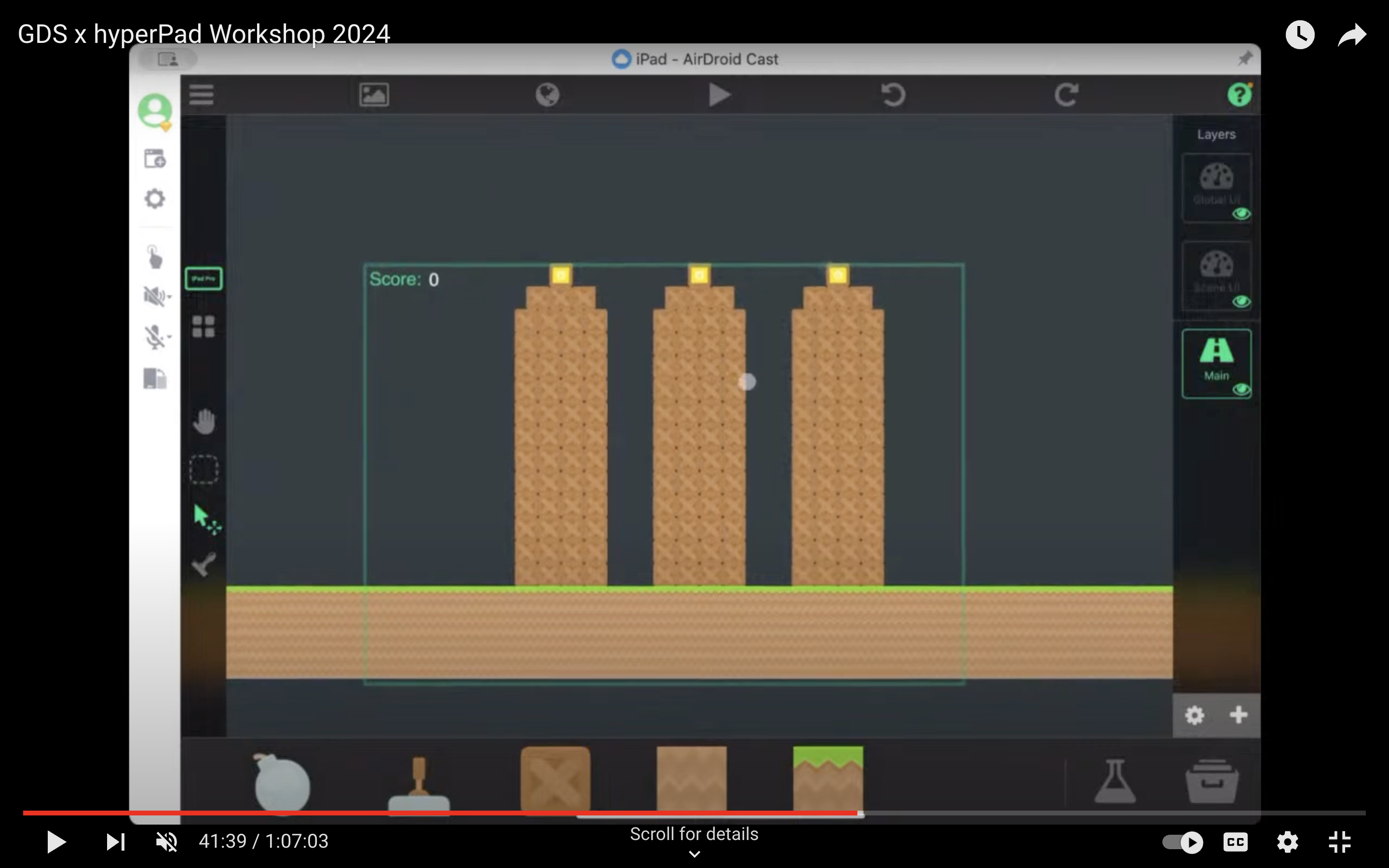
Task: Skip to next YouTube video
Action: click(x=115, y=841)
